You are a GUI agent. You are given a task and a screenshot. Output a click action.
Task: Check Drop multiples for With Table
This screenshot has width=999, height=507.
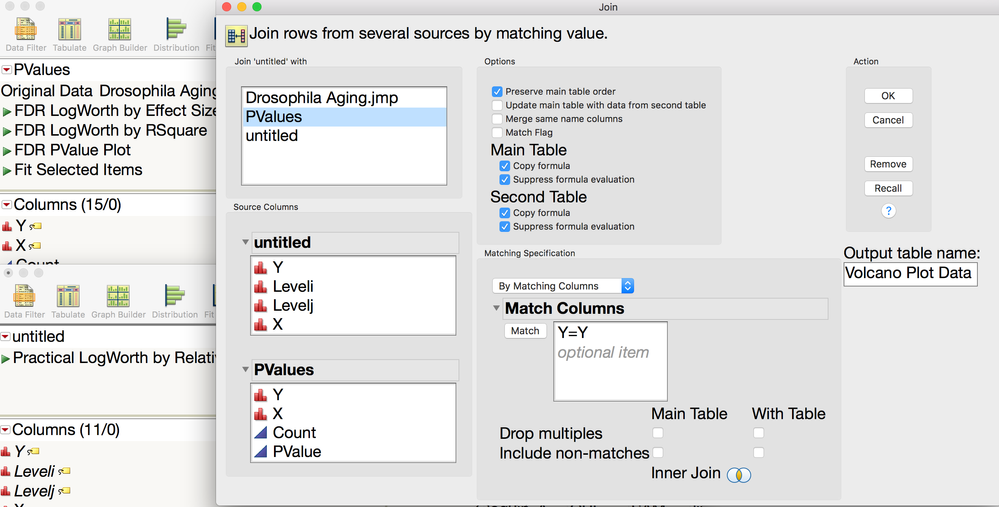coord(758,432)
